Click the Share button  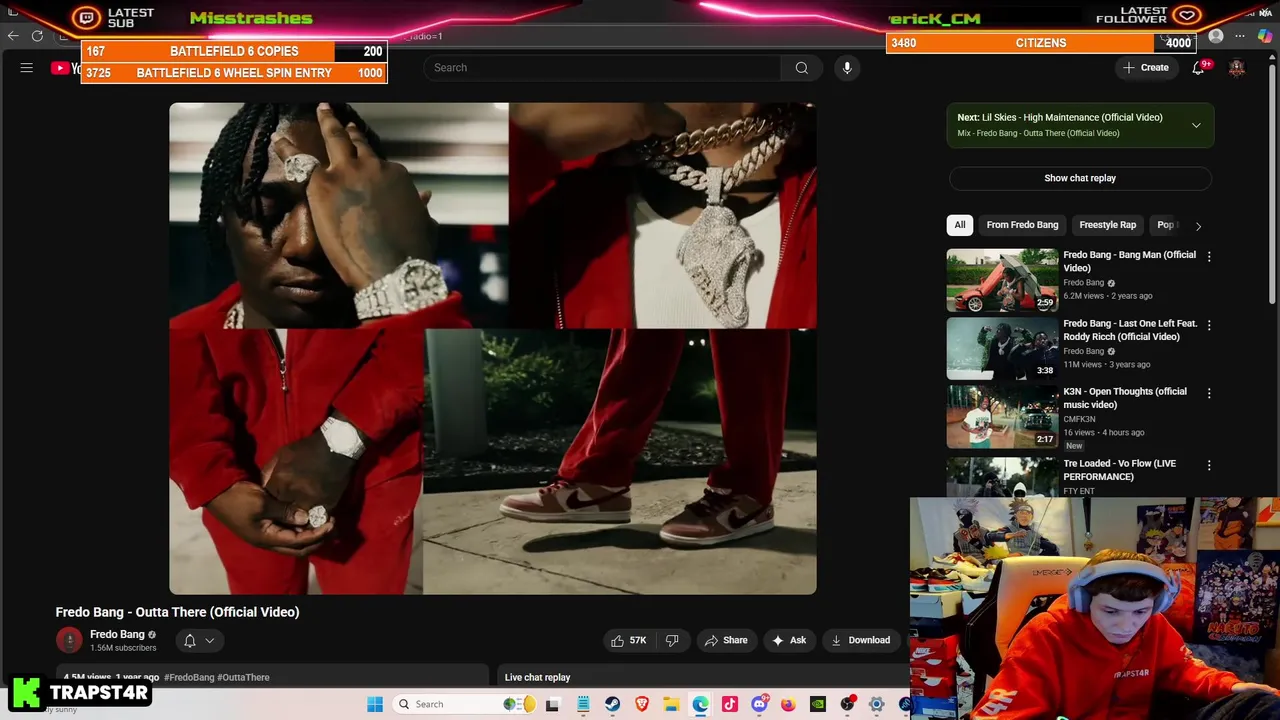tap(726, 640)
